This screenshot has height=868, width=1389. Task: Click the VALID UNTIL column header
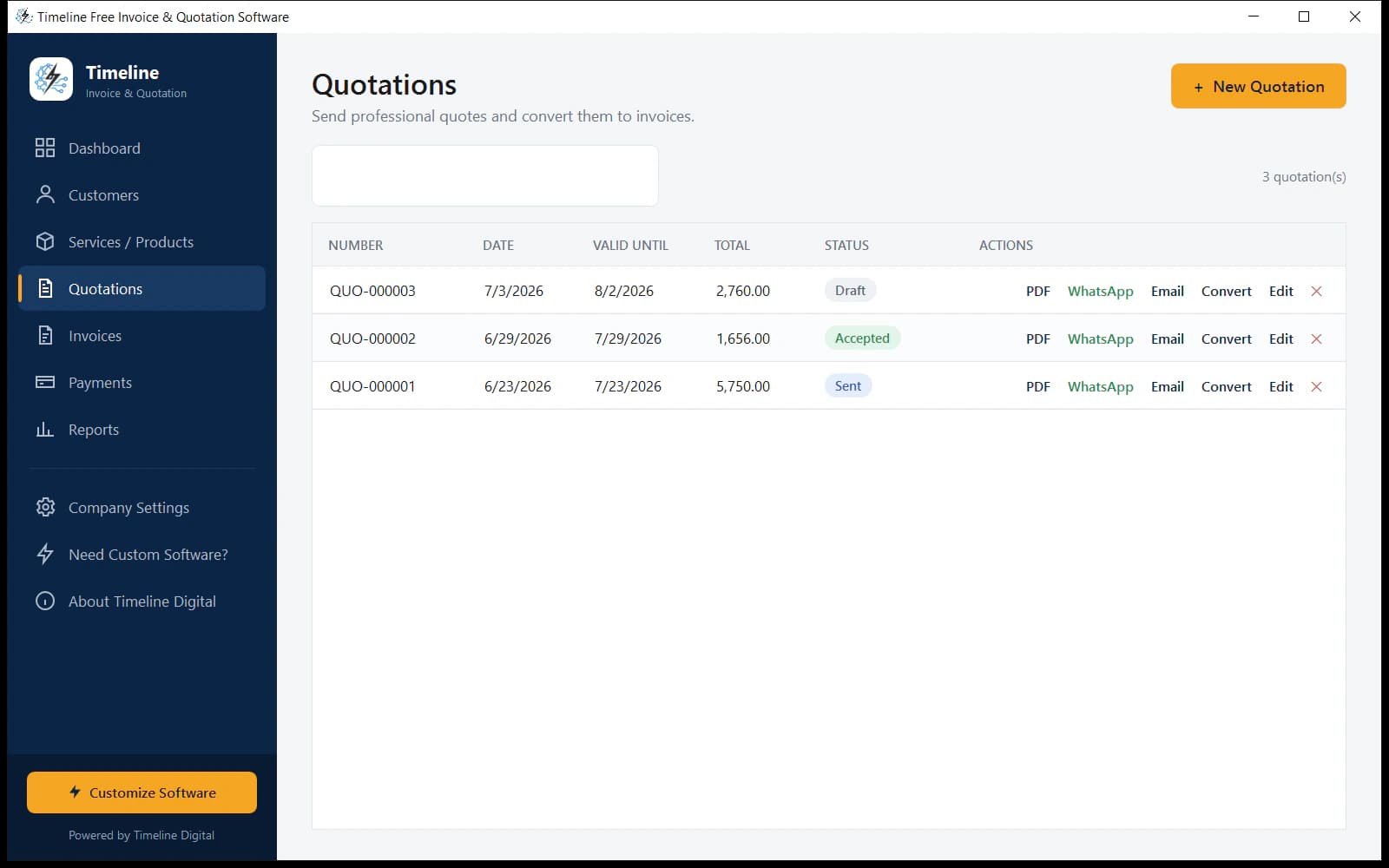(x=630, y=245)
